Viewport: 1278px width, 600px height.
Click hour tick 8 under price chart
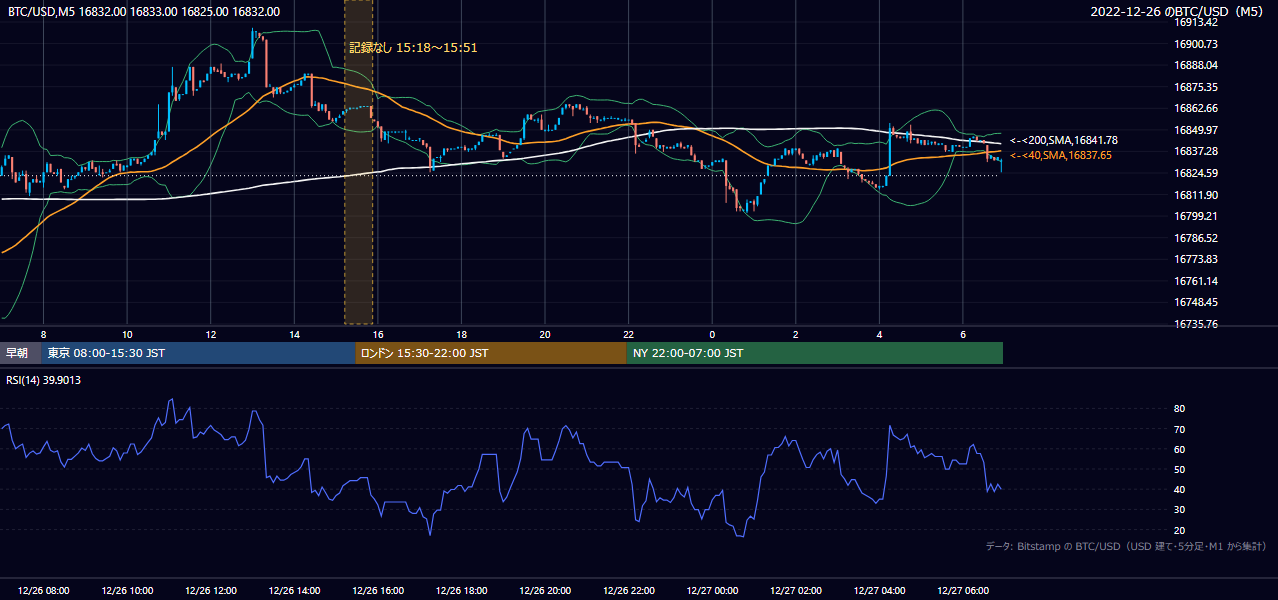point(43,334)
